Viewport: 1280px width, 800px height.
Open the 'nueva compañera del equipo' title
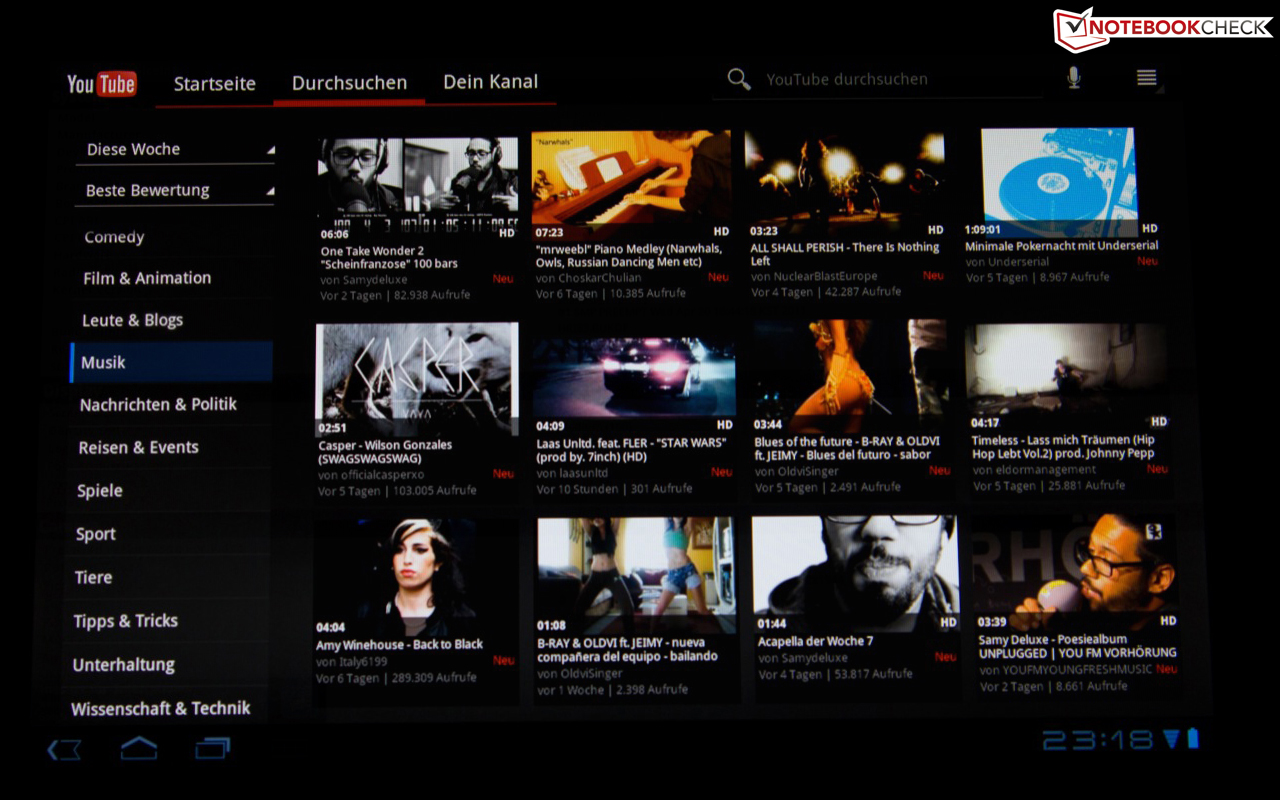pos(627,649)
